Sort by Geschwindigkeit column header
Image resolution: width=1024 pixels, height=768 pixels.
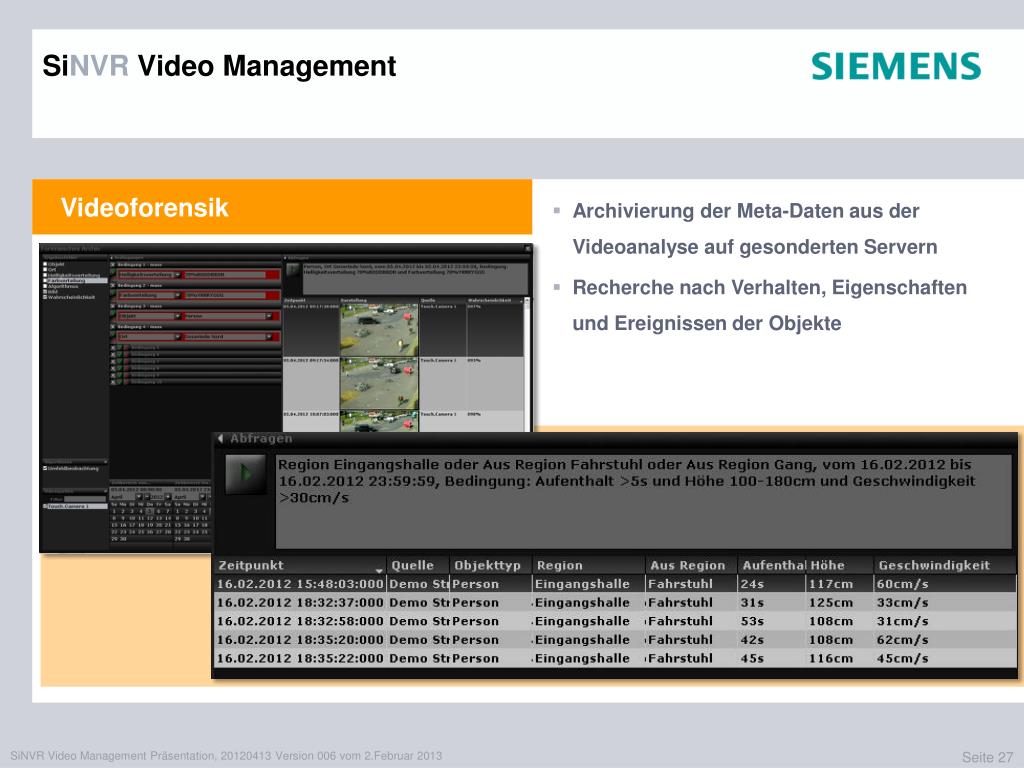click(x=944, y=566)
